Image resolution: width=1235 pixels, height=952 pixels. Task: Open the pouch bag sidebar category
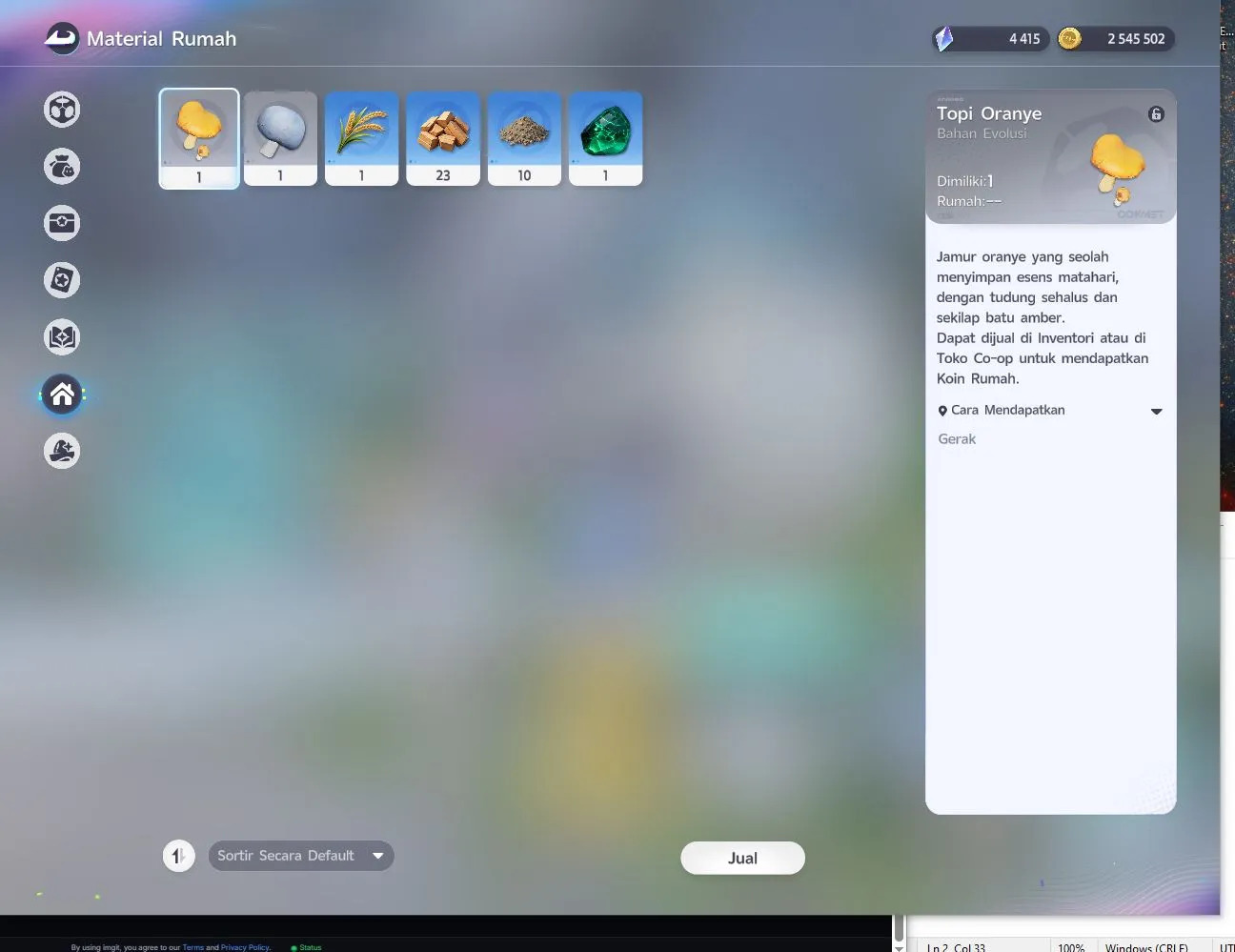coord(62,167)
